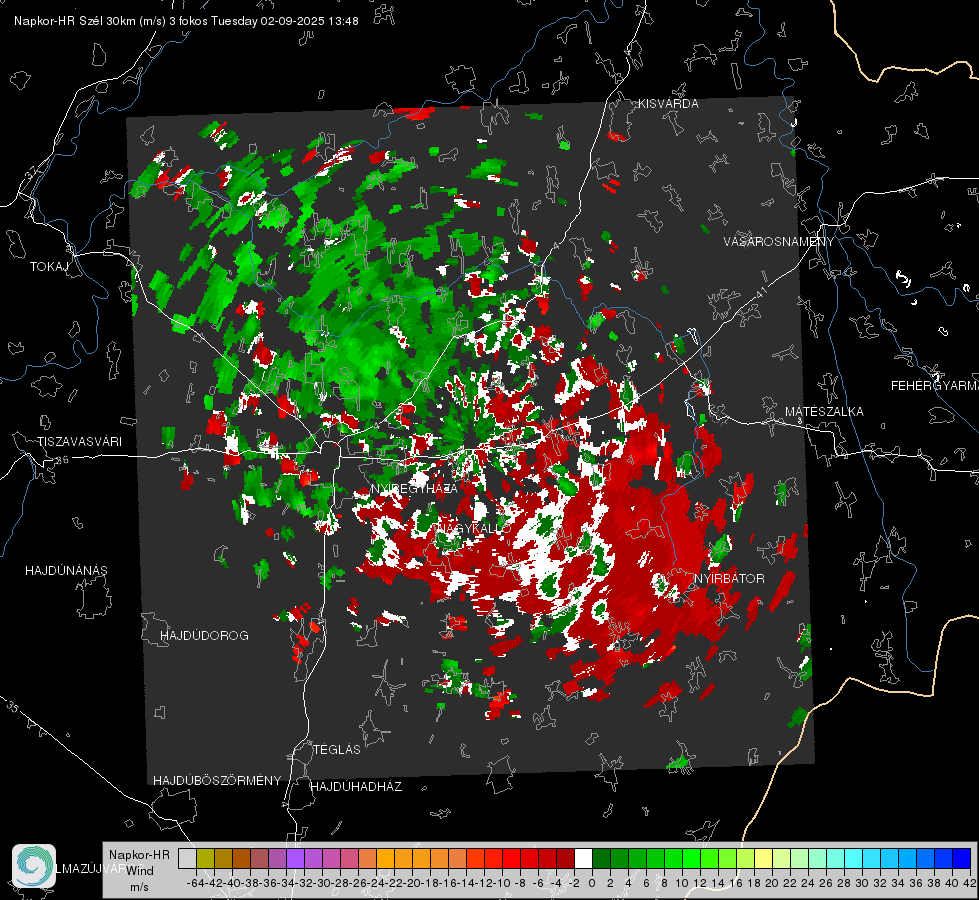The height and width of the screenshot is (900, 979).
Task: Click the TÉGLÁS city label
Action: click(337, 750)
